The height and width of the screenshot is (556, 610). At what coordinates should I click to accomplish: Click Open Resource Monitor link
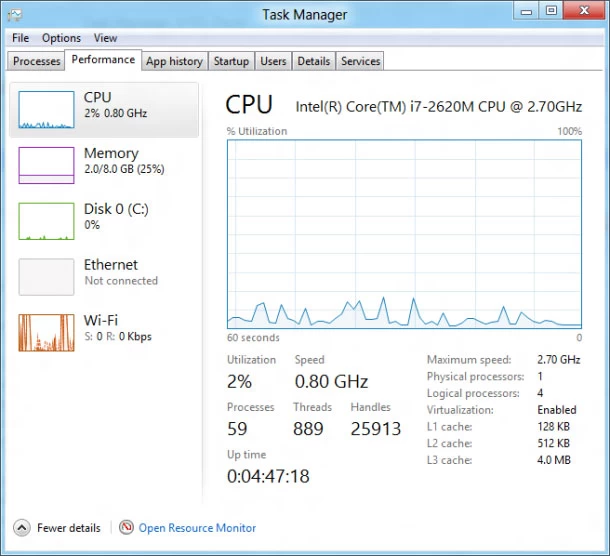point(197,528)
